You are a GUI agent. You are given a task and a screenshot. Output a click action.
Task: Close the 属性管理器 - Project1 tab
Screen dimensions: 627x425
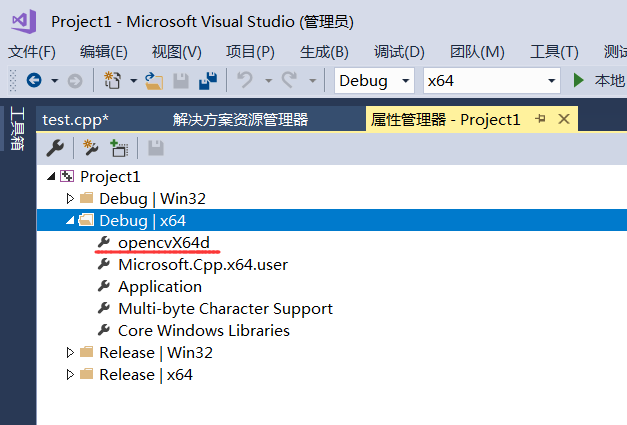(564, 119)
